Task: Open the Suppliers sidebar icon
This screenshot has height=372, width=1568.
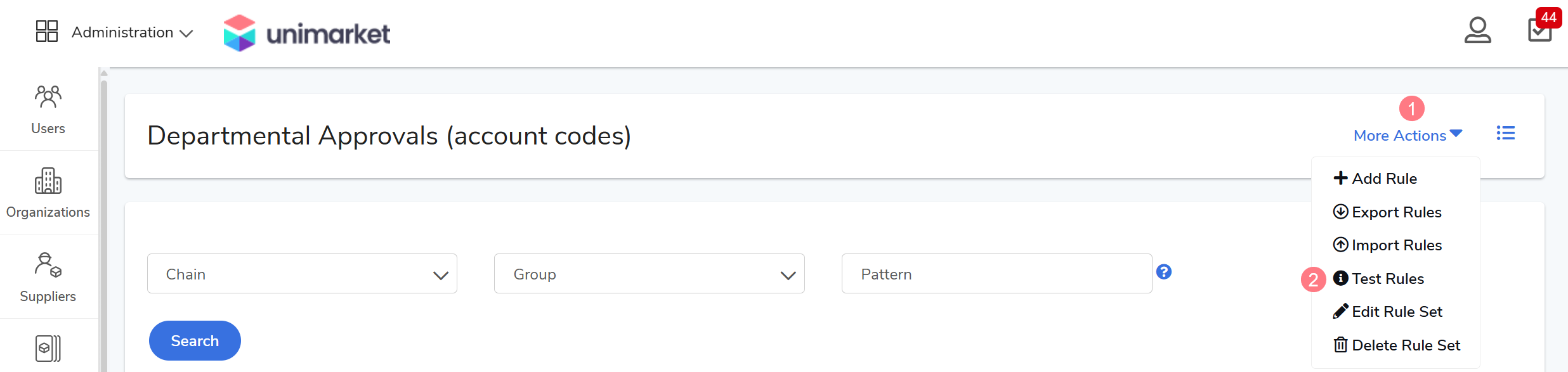Action: (48, 276)
